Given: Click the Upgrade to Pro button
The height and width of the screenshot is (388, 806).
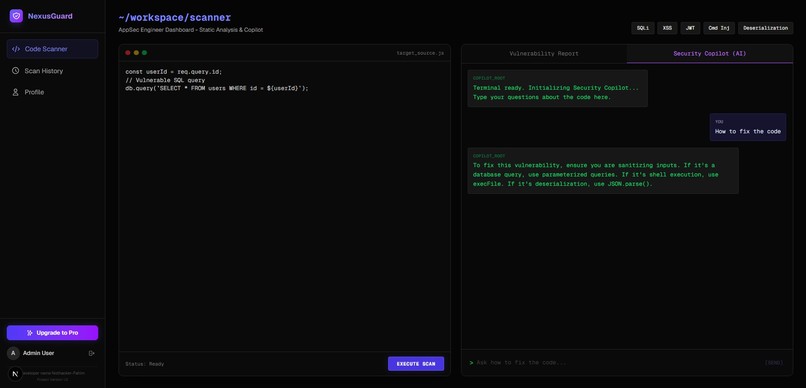Looking at the screenshot, I should pyautogui.click(x=52, y=332).
